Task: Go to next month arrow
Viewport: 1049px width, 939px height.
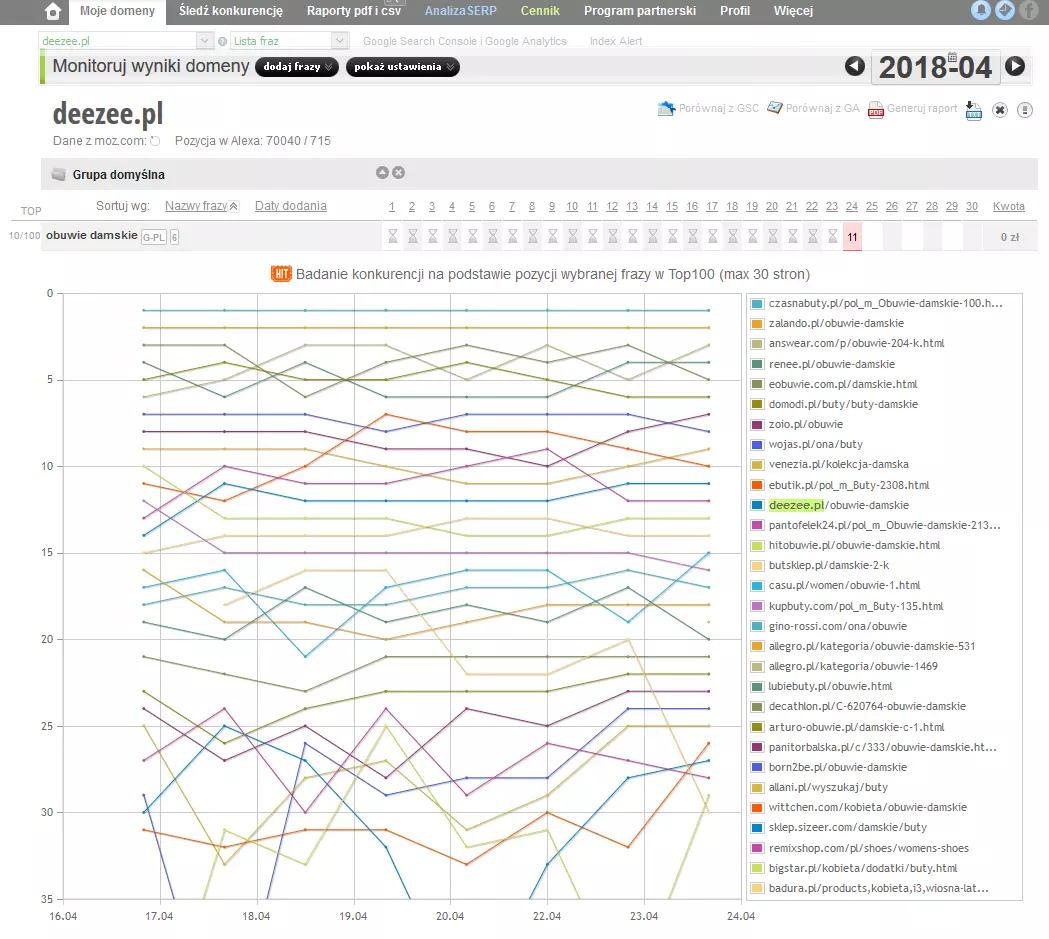Action: (1015, 66)
